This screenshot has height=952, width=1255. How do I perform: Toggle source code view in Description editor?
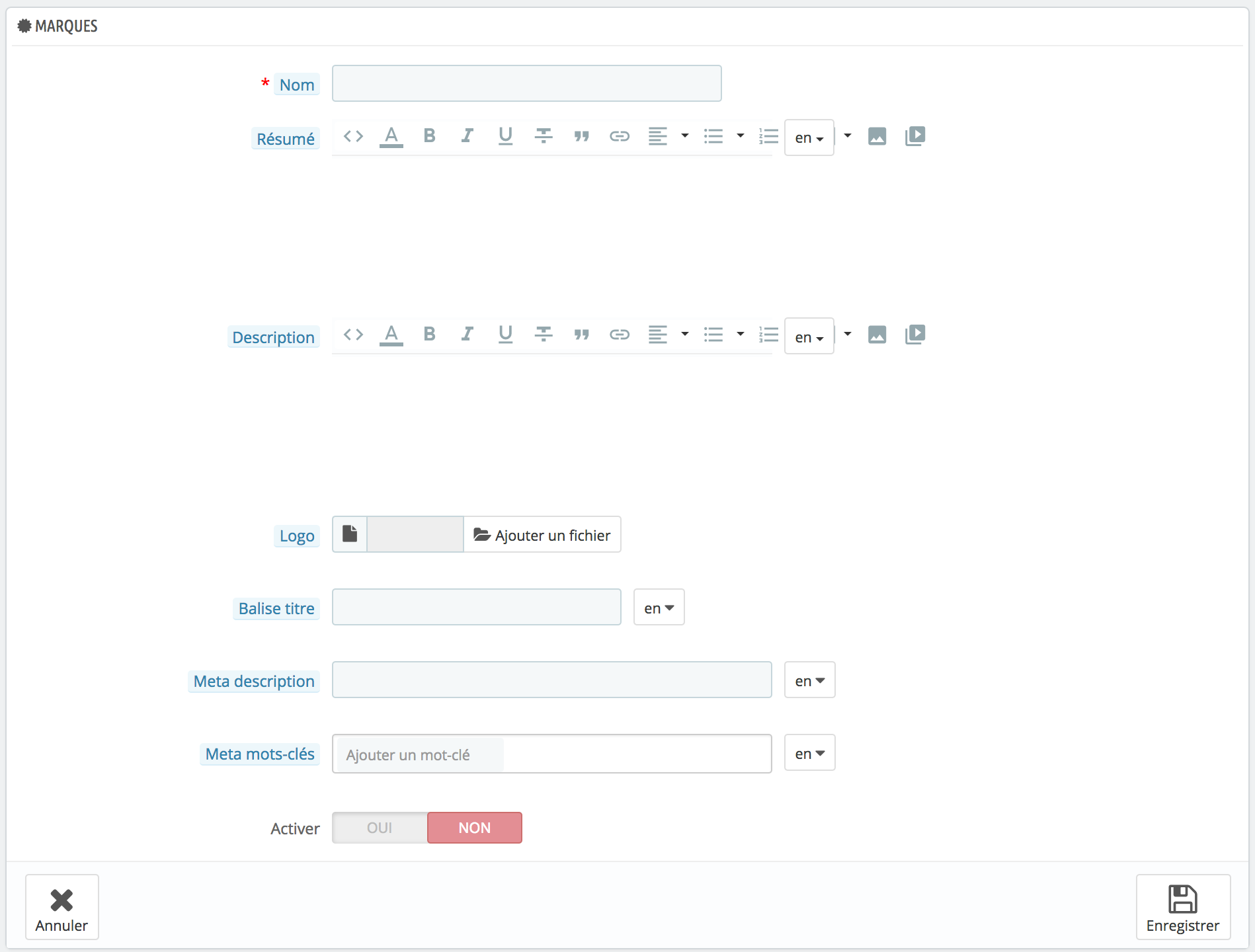coord(353,335)
